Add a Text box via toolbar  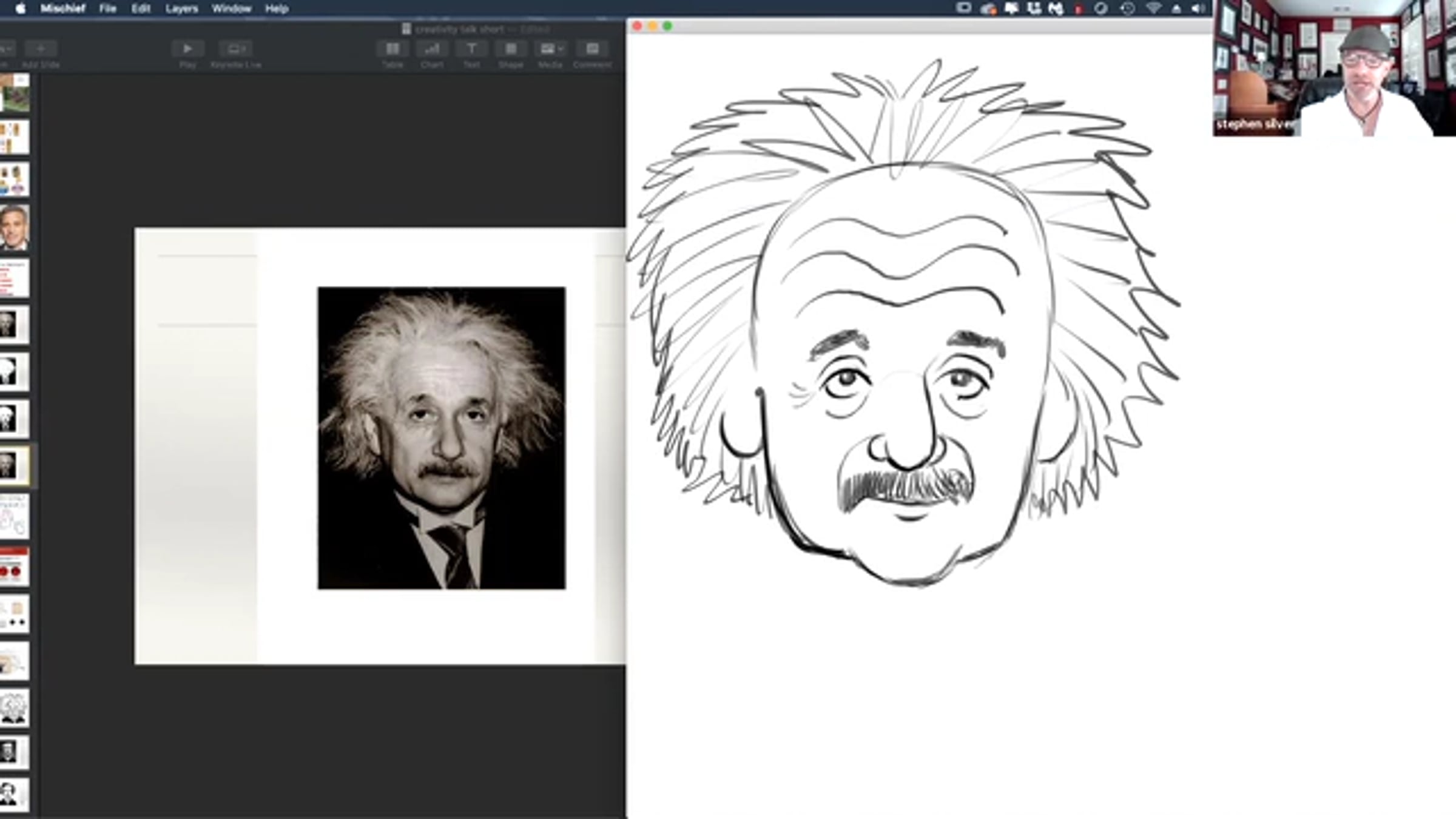471,49
